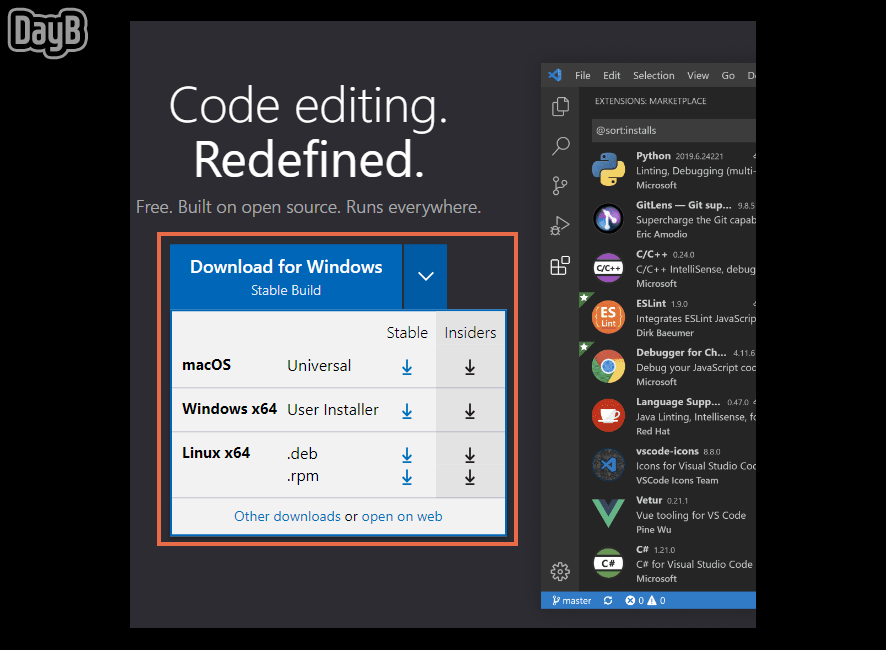
Task: Click the @sort:installs search field
Action: (672, 130)
